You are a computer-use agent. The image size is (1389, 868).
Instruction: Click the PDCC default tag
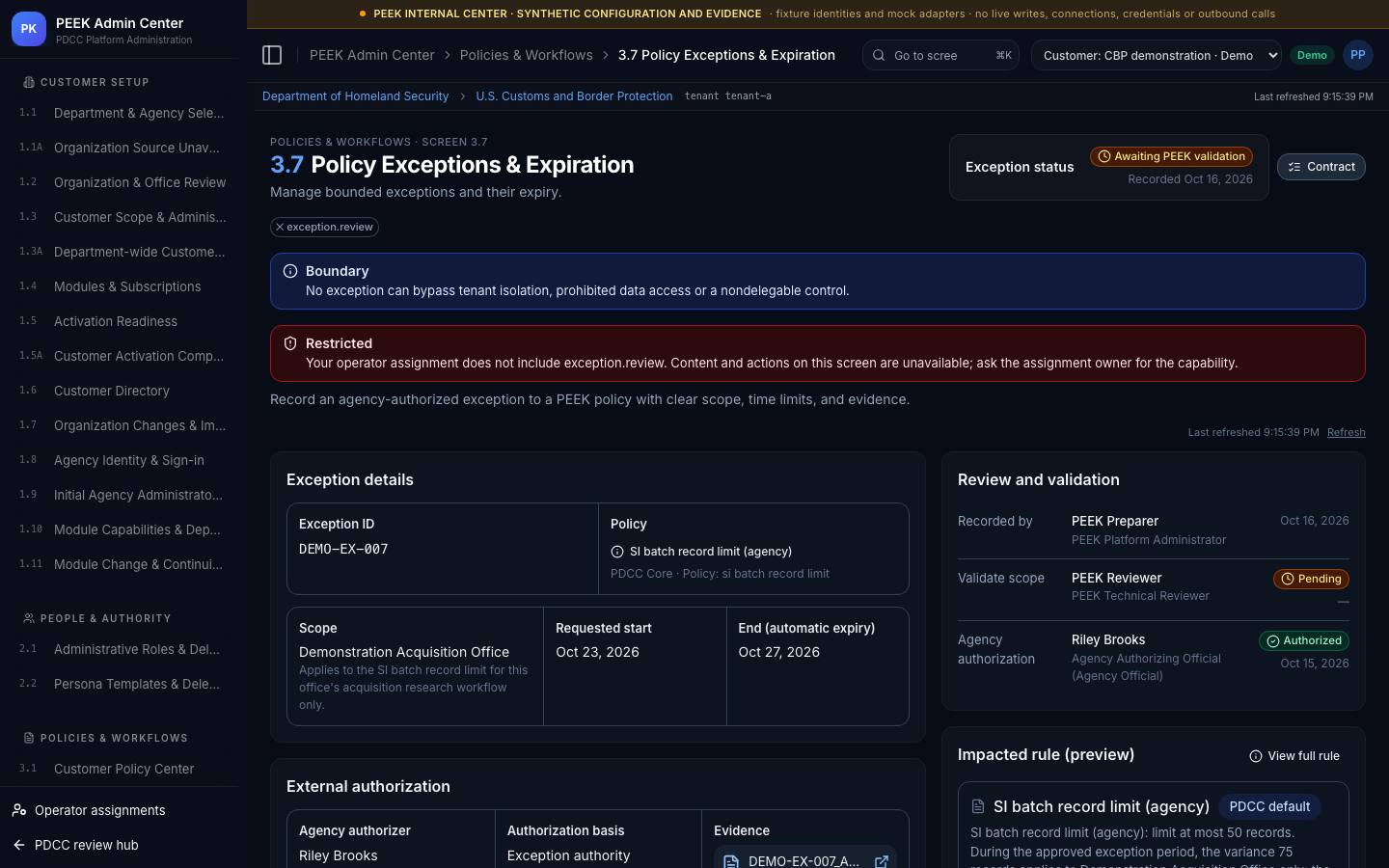pyautogui.click(x=1269, y=806)
